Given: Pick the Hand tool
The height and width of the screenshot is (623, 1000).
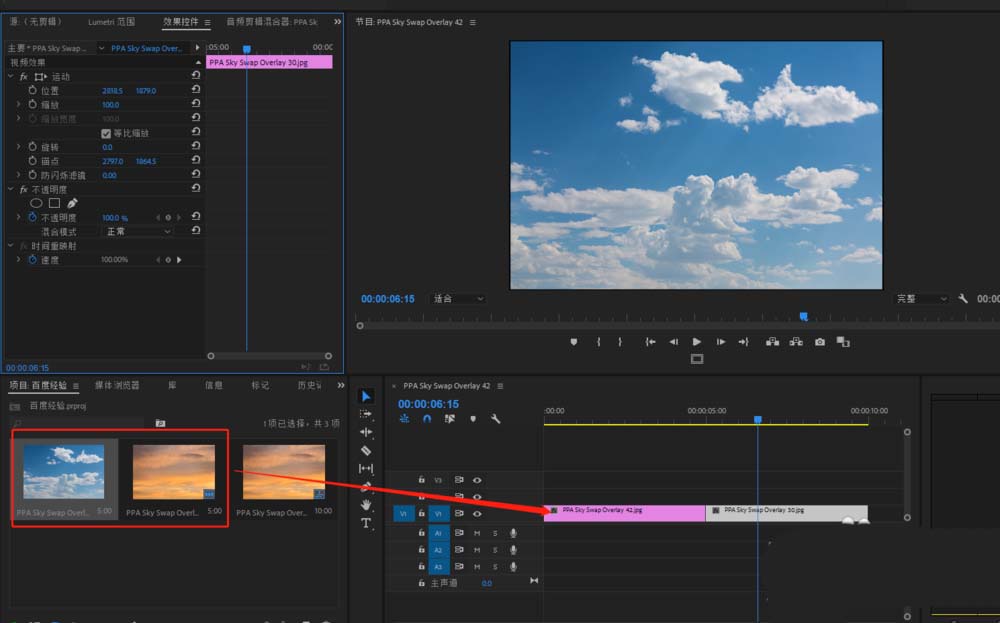Looking at the screenshot, I should coord(366,505).
